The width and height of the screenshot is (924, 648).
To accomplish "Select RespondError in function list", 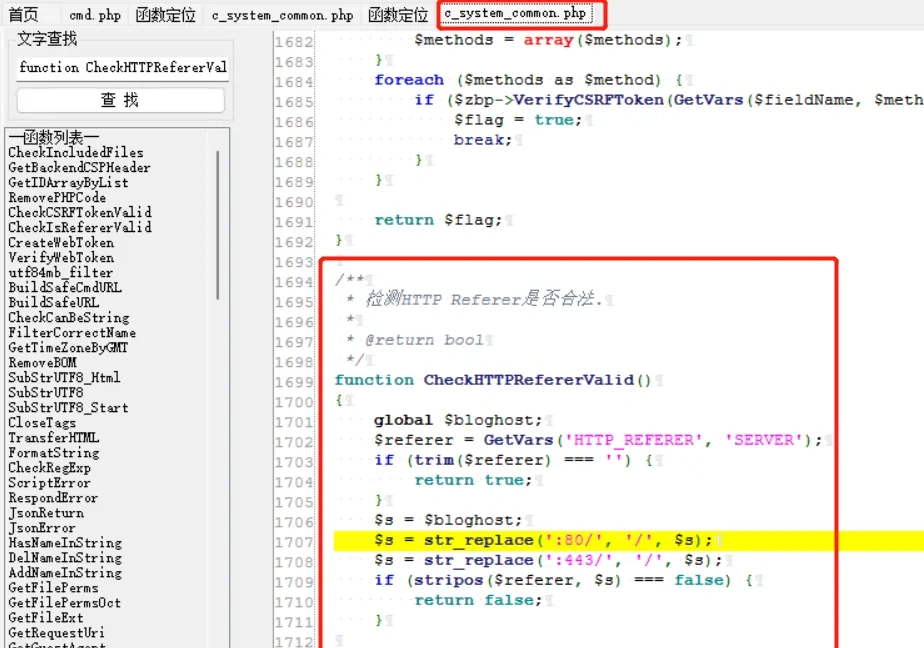I will pyautogui.click(x=53, y=497).
